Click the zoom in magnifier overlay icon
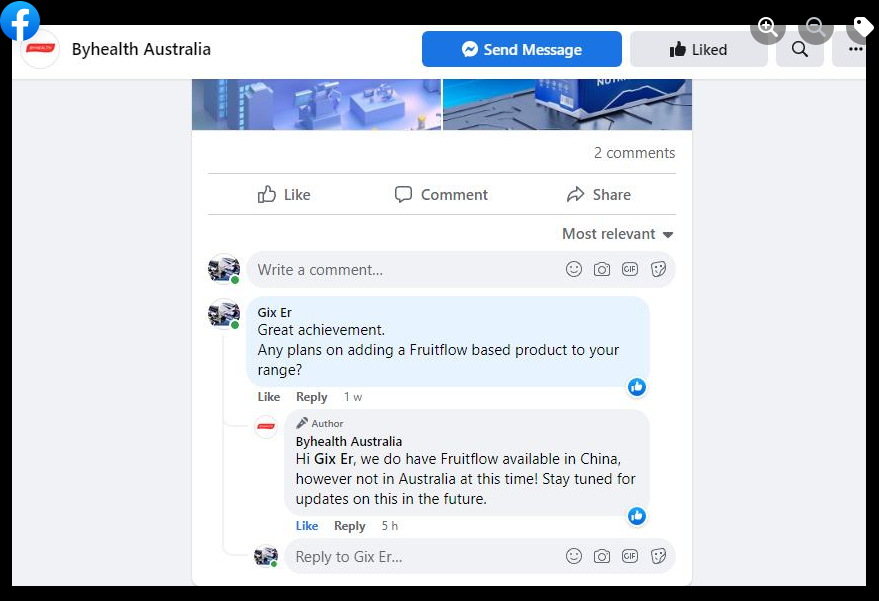The image size is (879, 601). (767, 26)
